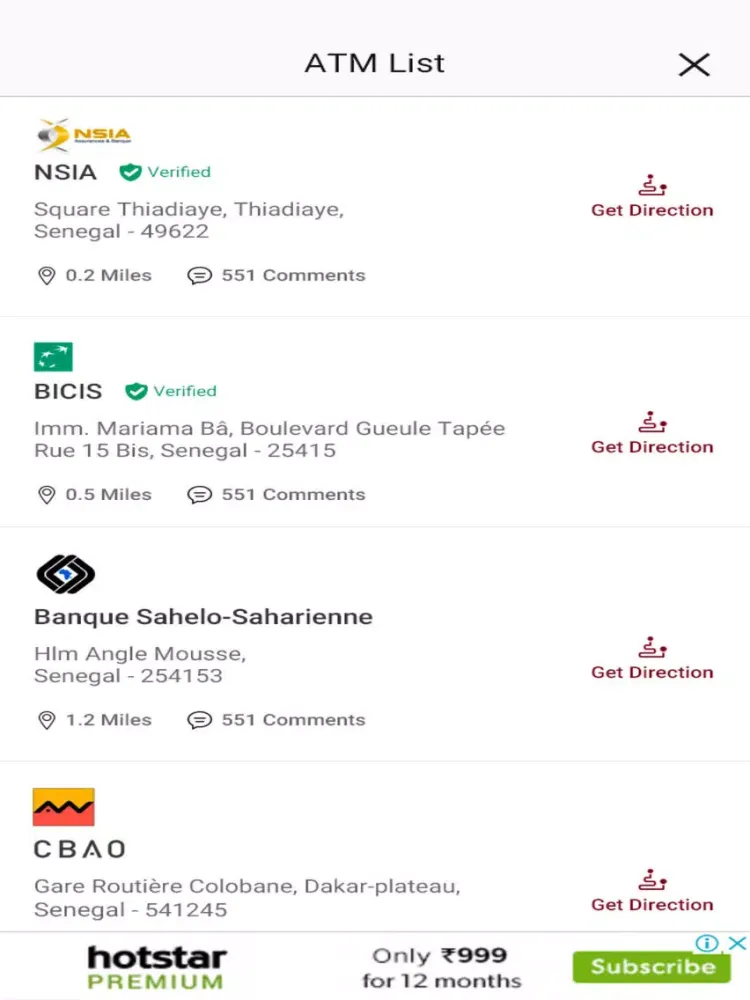The image size is (750, 1000).
Task: Close the ATM List screen
Action: (x=693, y=65)
